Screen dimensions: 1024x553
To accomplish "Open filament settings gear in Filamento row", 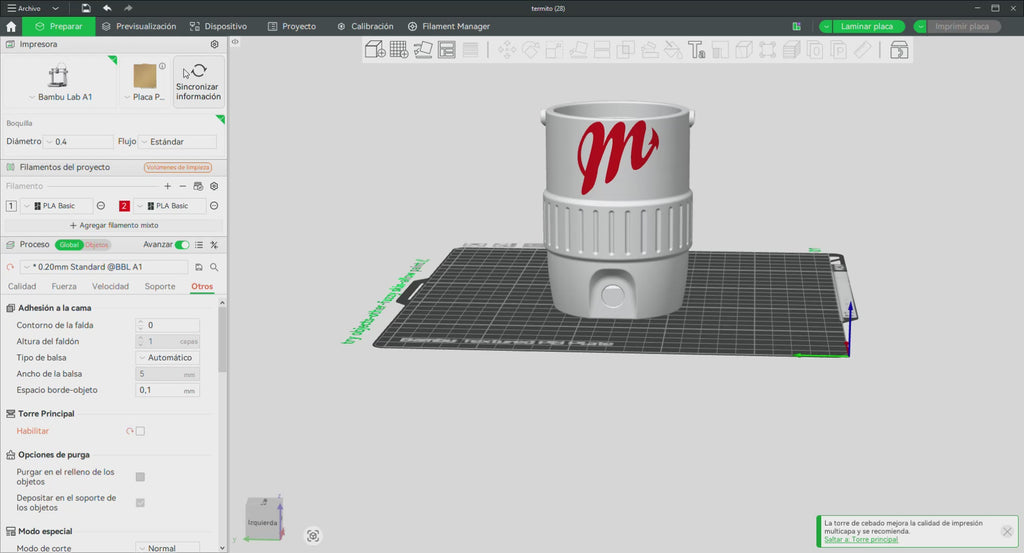I will pos(214,186).
